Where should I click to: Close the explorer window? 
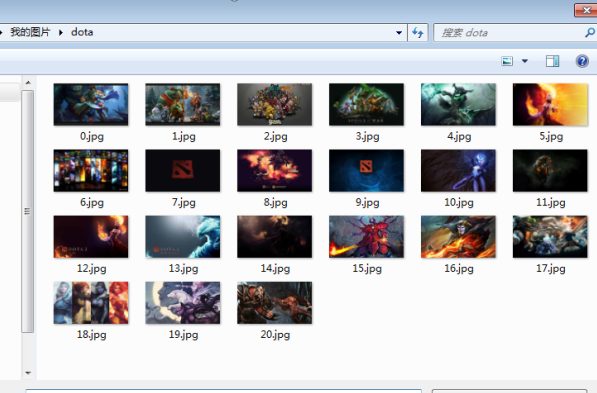pyautogui.click(x=586, y=10)
